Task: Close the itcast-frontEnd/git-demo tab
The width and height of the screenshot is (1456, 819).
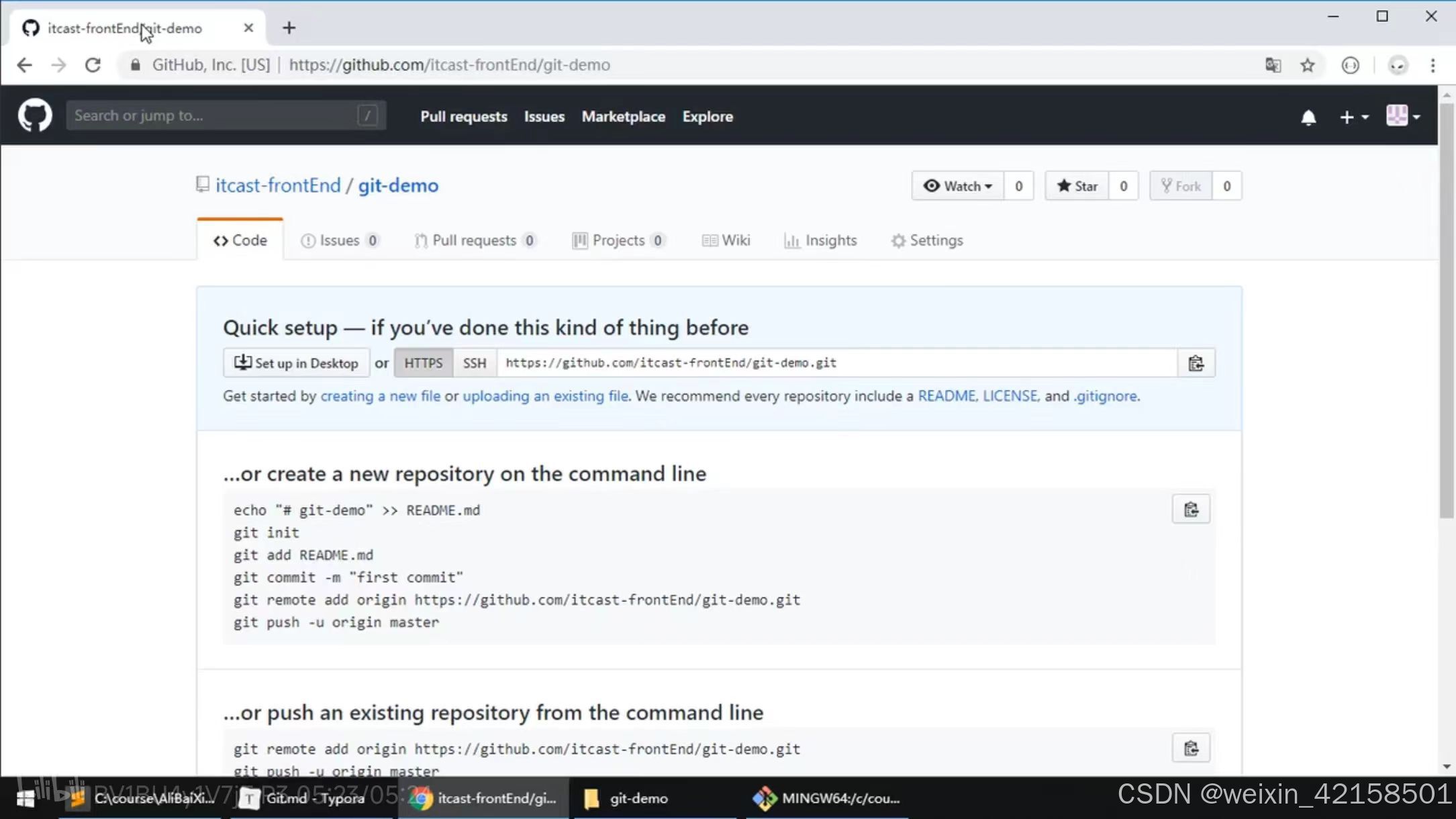Action: 248,28
